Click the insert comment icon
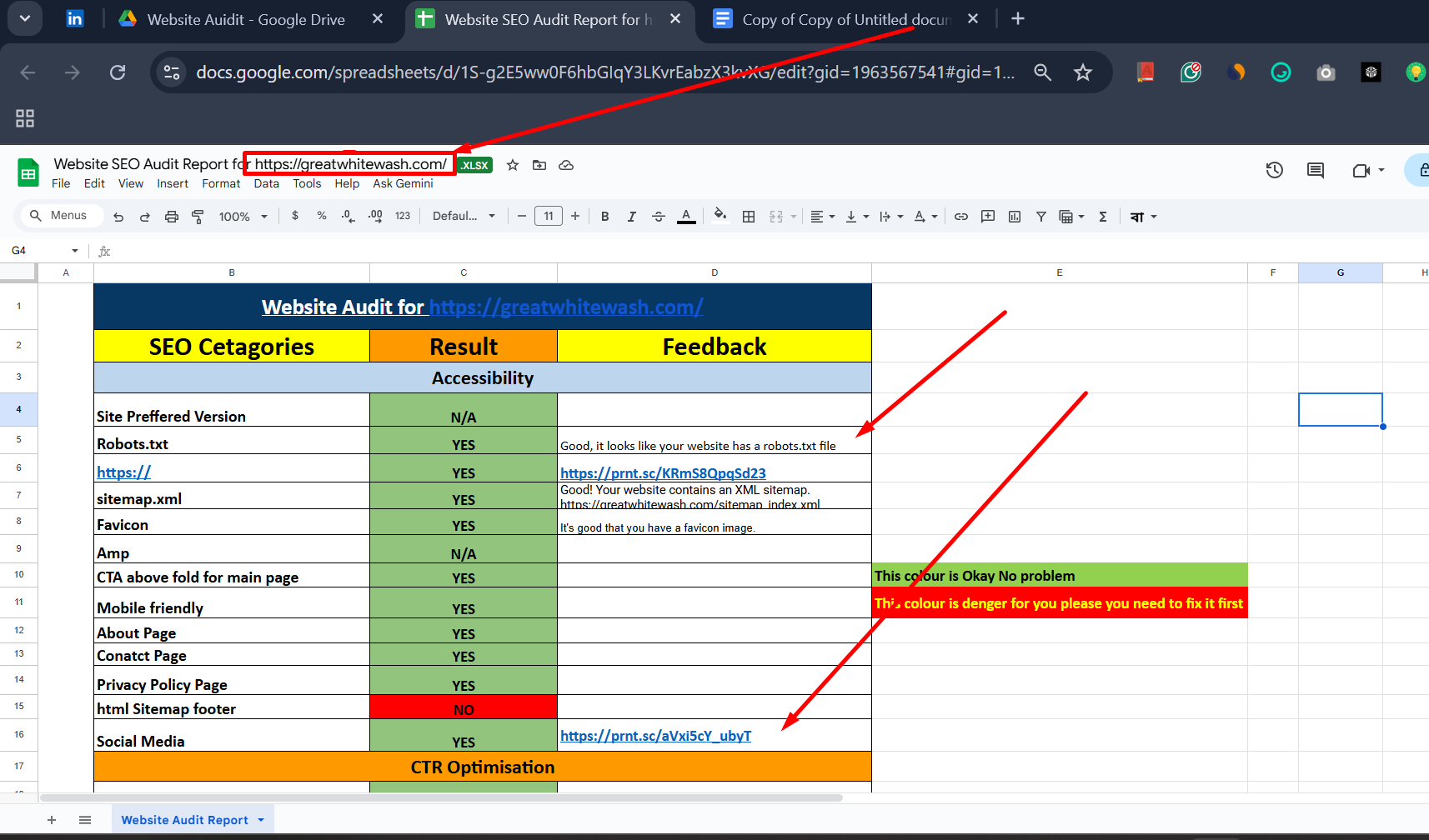The height and width of the screenshot is (840, 1429). pos(987,216)
